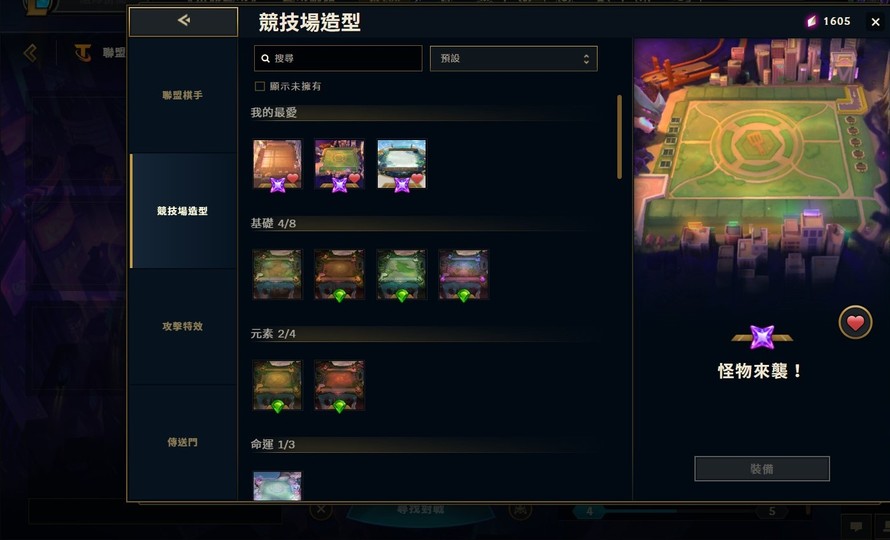Image resolution: width=890 pixels, height=540 pixels.
Task: Click the 裝備 equip button
Action: 762,469
